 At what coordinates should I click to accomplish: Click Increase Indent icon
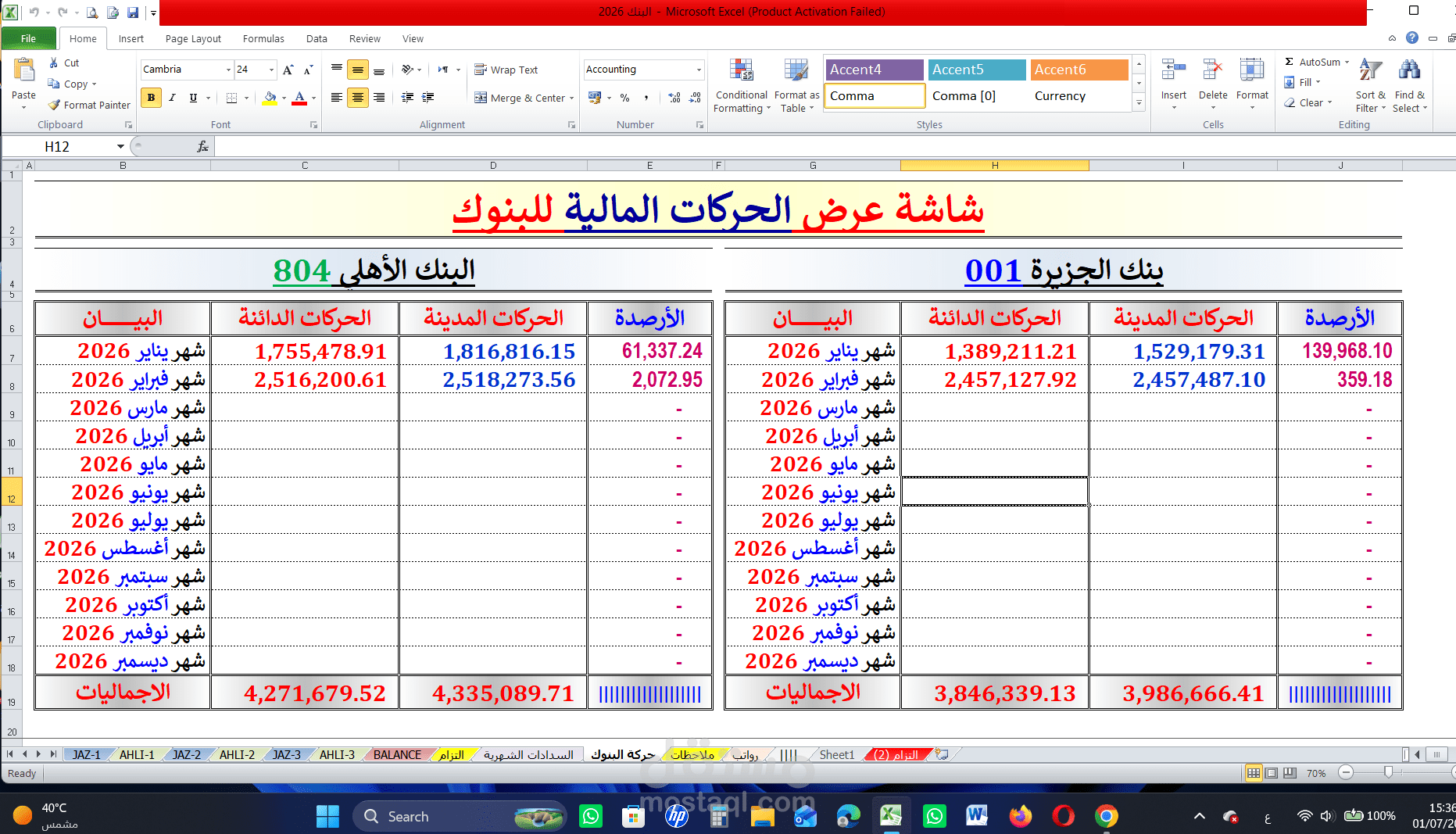pos(427,98)
